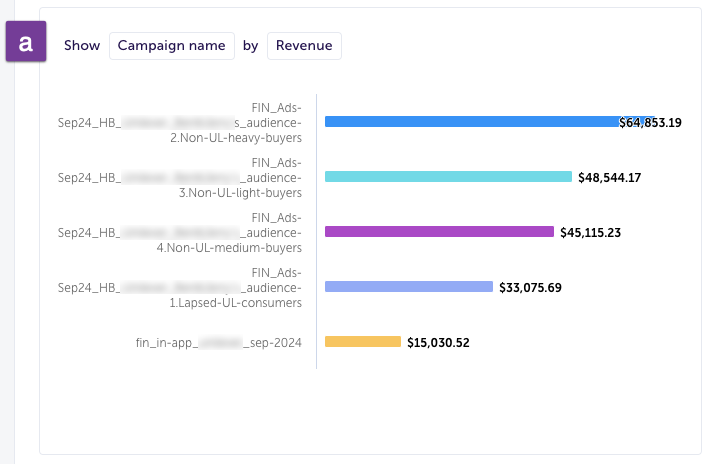Click the yellow fin_in-app bar
Viewport: 712px width, 464px height.
point(363,341)
